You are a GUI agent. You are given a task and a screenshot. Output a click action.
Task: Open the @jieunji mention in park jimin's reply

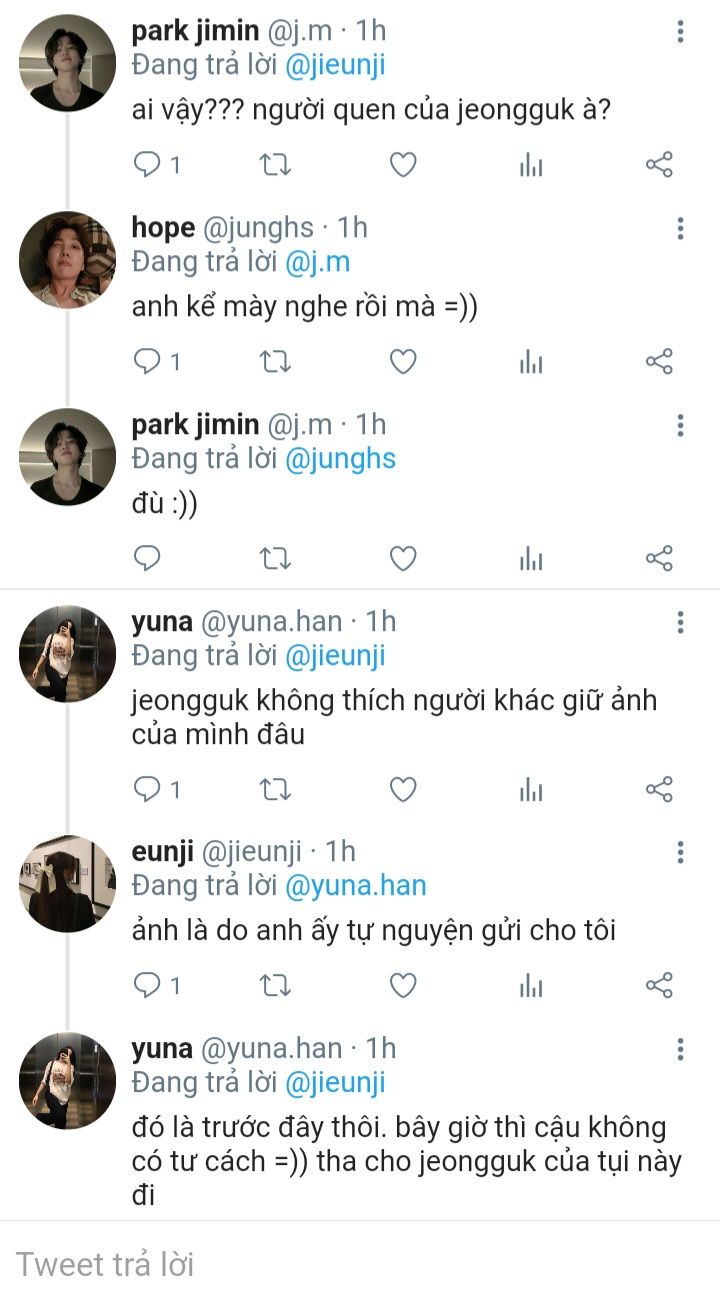[x=335, y=66]
